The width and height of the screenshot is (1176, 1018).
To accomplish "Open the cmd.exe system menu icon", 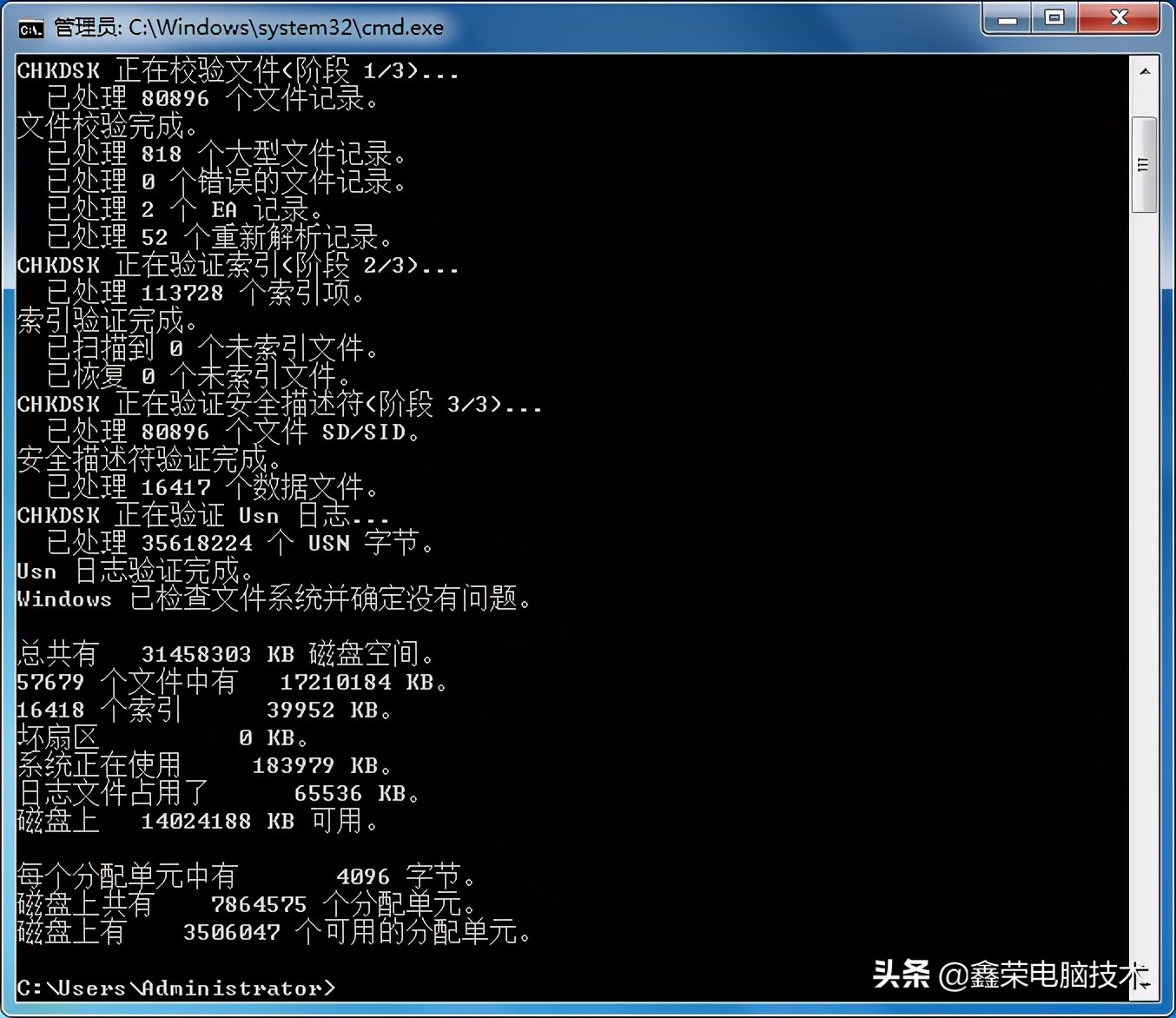I will tap(30, 29).
